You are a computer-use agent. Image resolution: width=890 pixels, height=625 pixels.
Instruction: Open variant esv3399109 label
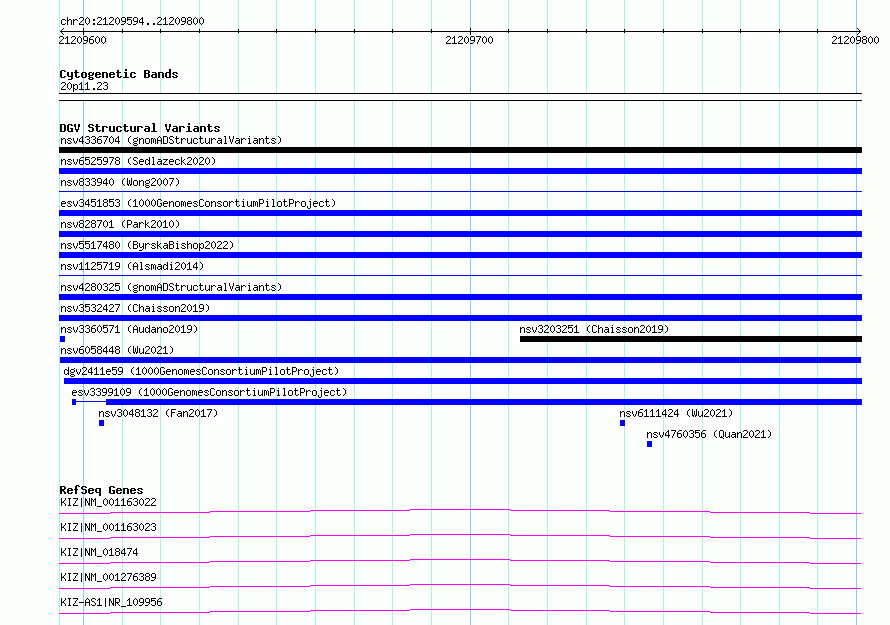(x=209, y=392)
